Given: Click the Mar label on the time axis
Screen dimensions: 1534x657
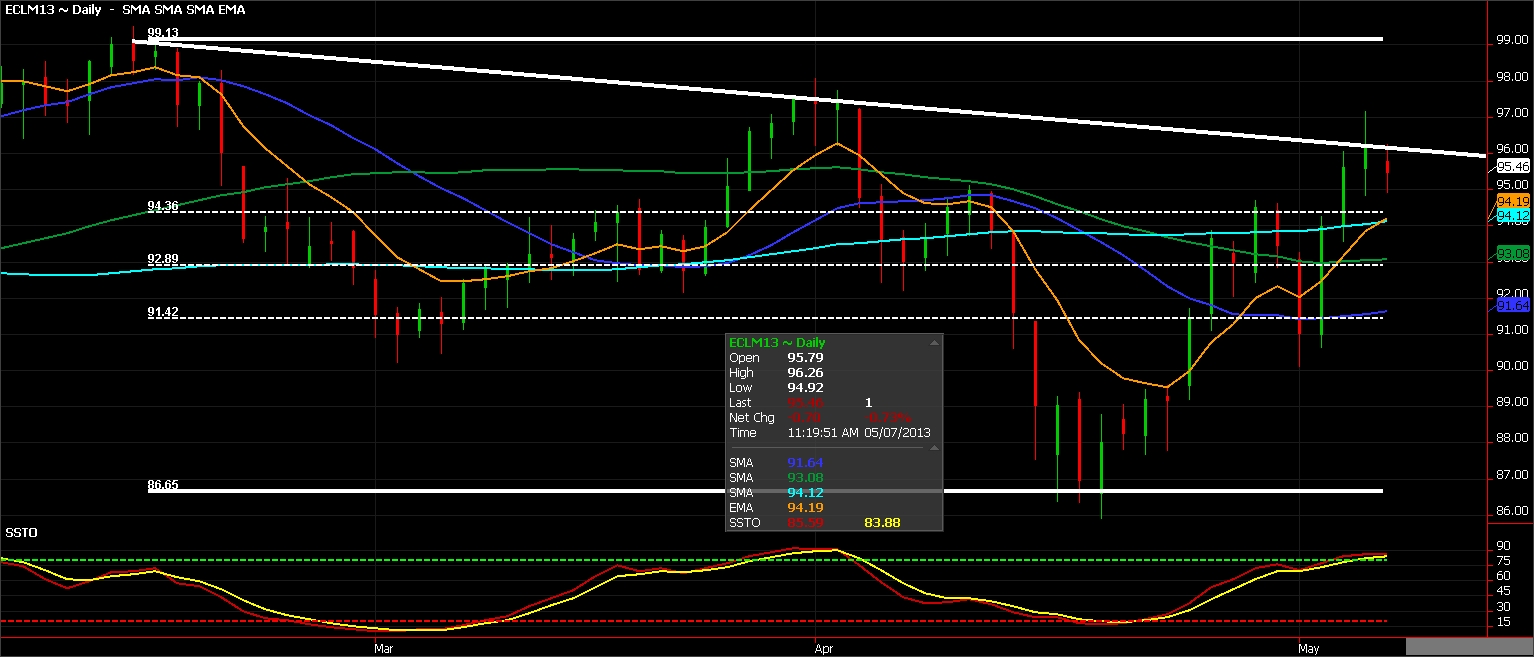Looking at the screenshot, I should [x=382, y=648].
